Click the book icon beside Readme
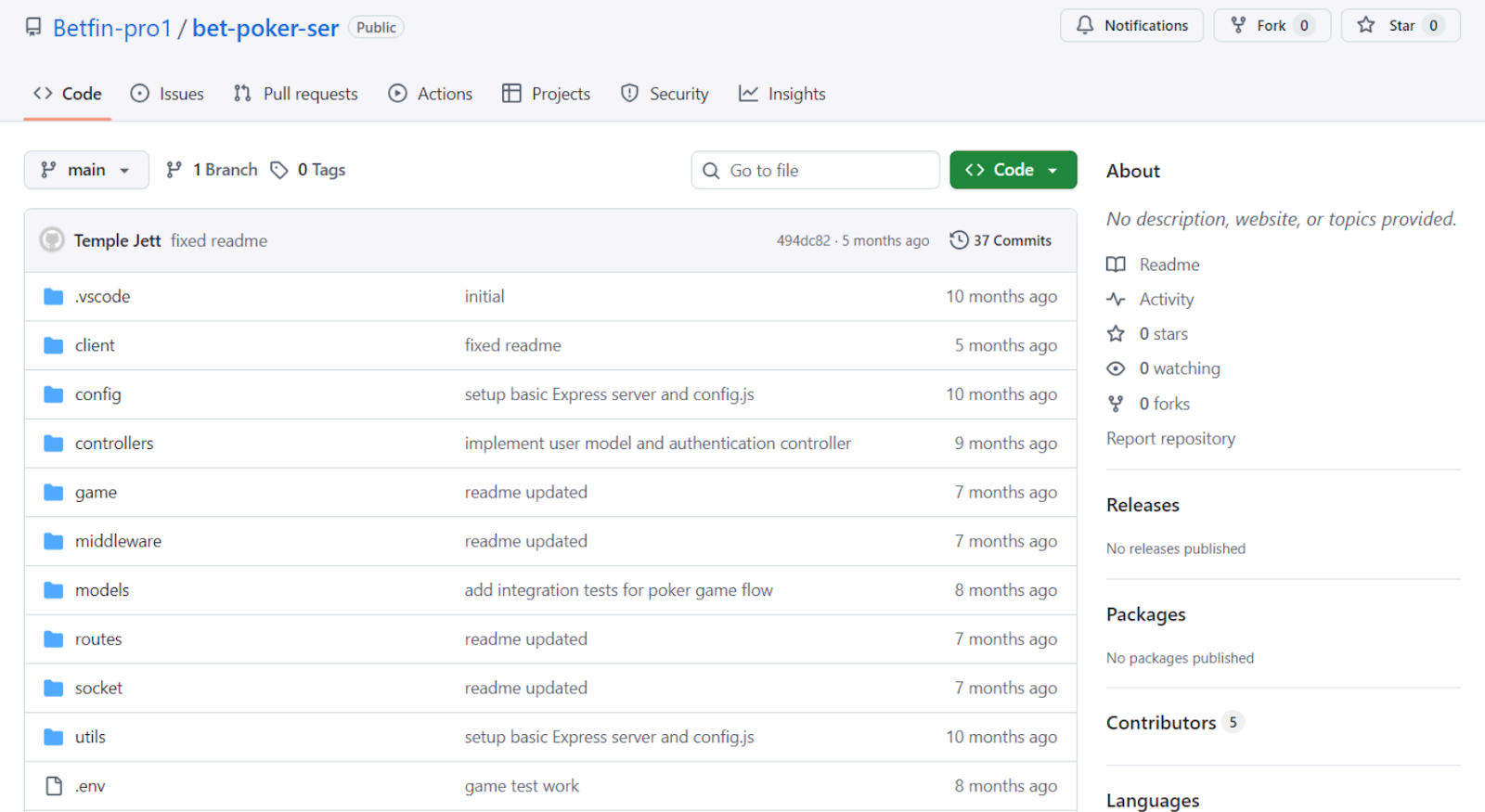Image resolution: width=1485 pixels, height=812 pixels. (1116, 264)
